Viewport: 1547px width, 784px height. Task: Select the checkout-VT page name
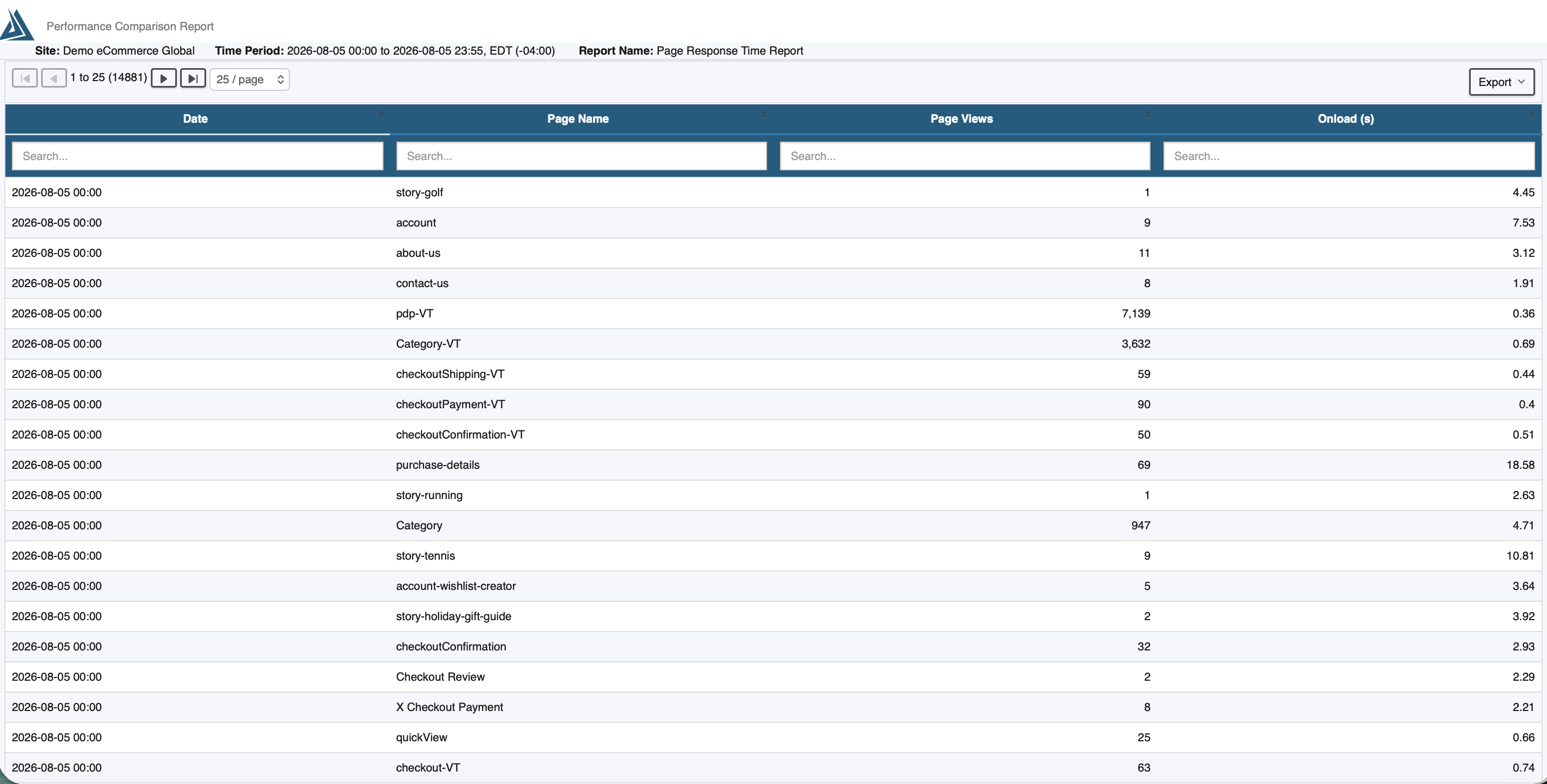point(427,768)
